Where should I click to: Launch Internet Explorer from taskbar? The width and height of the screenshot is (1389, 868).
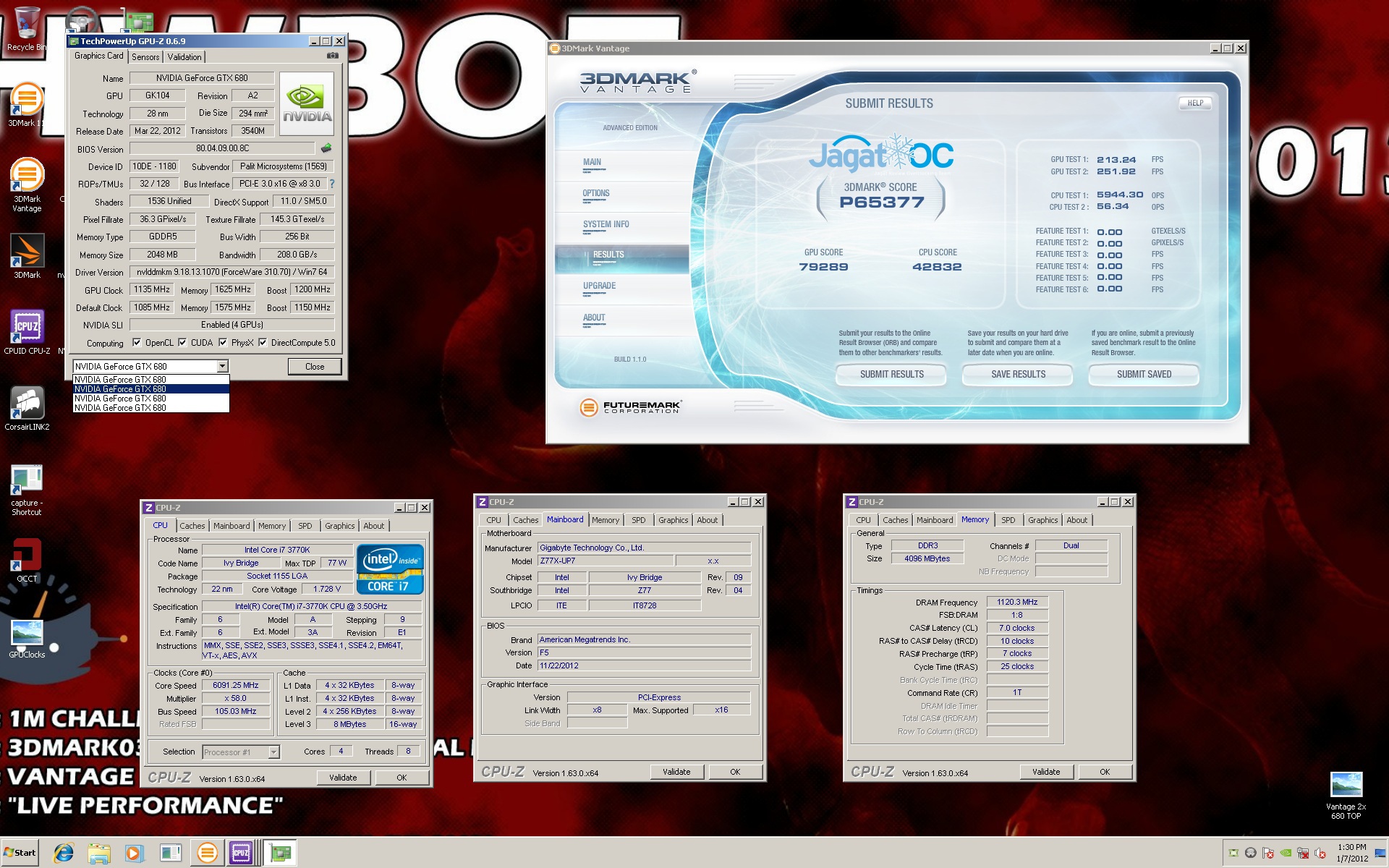(x=64, y=853)
